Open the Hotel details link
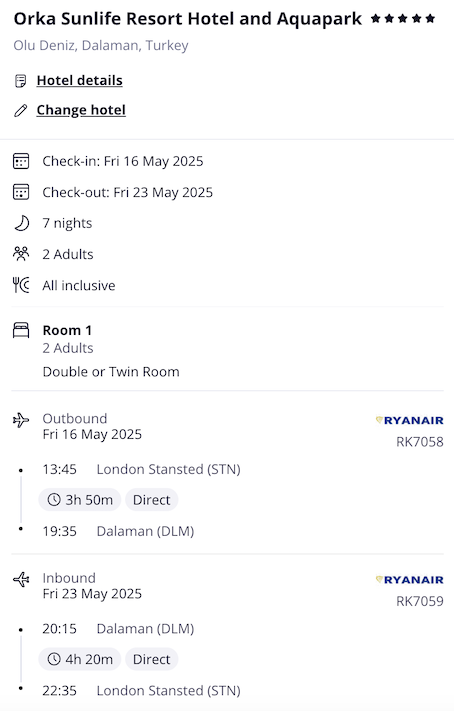Viewport: 454px width, 711px height. (79, 81)
